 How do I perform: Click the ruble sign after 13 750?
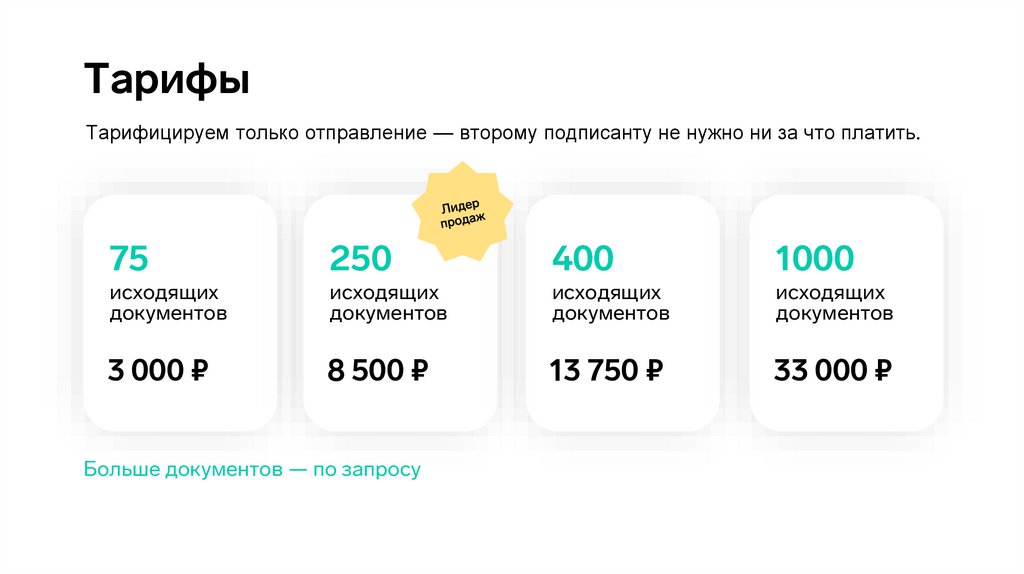[x=653, y=371]
